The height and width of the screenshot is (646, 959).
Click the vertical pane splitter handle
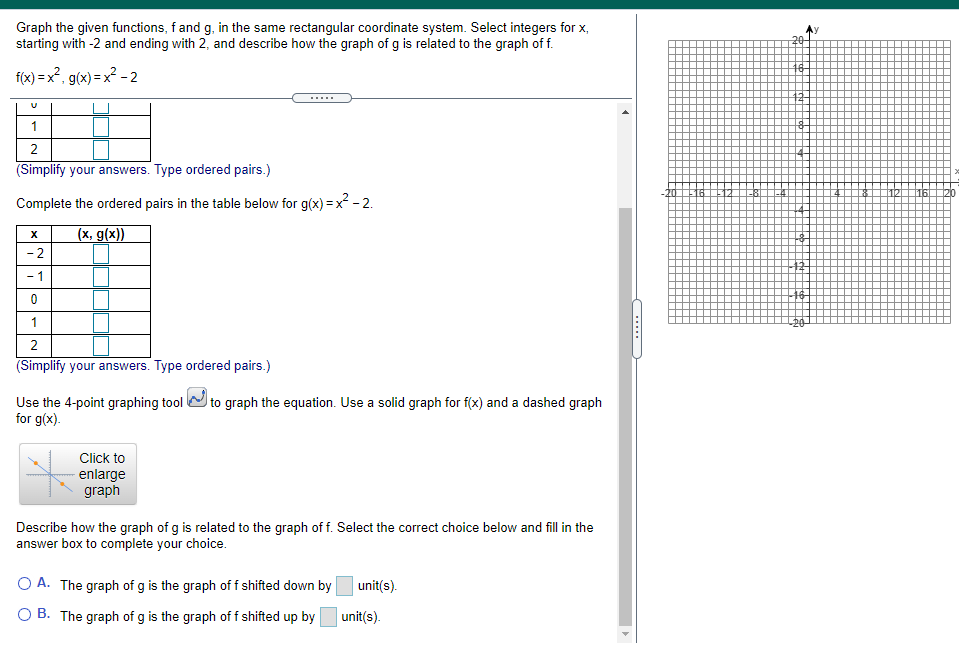(x=637, y=329)
